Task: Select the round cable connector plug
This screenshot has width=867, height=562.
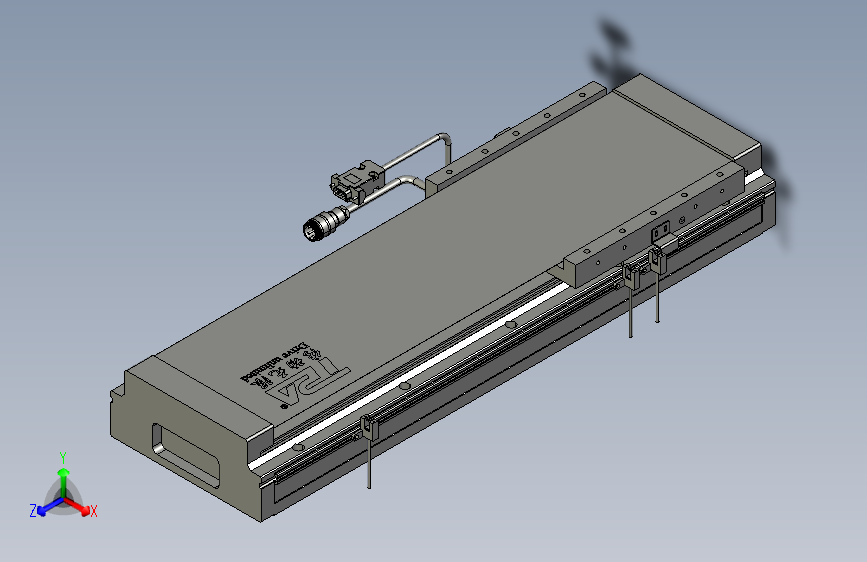Action: click(x=325, y=223)
